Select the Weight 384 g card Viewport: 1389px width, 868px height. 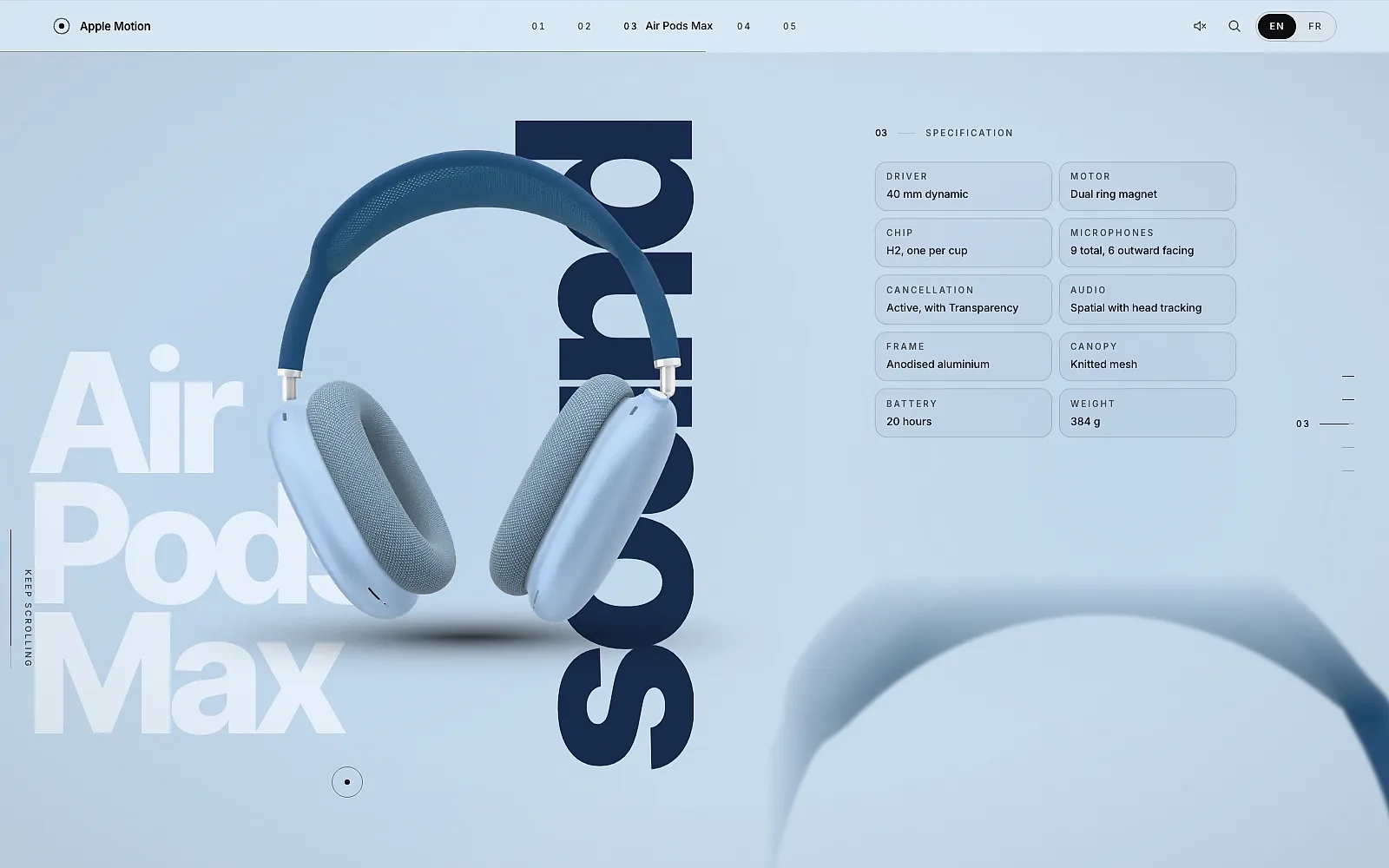coord(1148,413)
